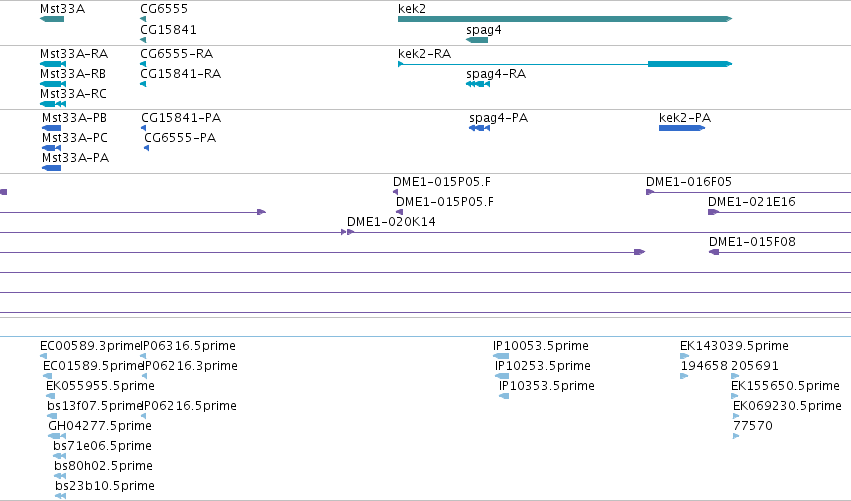Select the spag4-PA protein label
Viewport: 851px width, 501px height.
[x=499, y=118]
